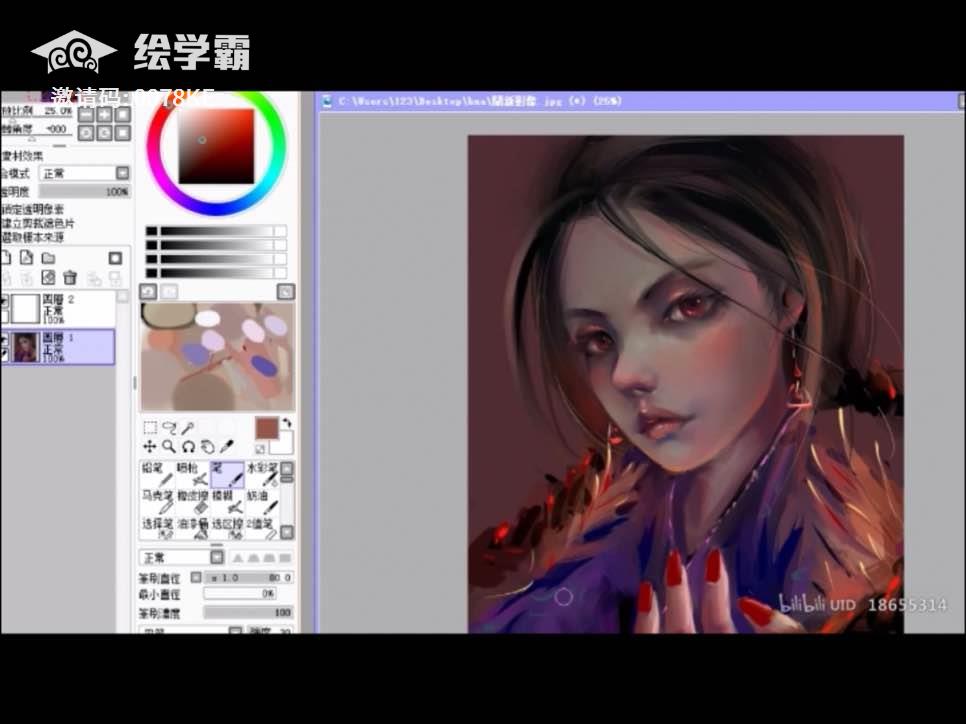This screenshot has width=966, height=724.
Task: Toggle transparent color under foreground swatch
Action: (x=261, y=449)
